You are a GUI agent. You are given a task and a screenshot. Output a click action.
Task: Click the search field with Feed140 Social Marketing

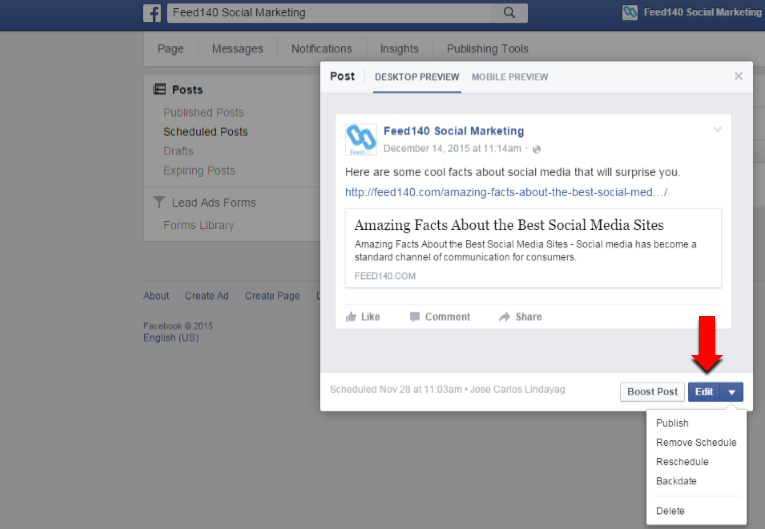point(330,13)
